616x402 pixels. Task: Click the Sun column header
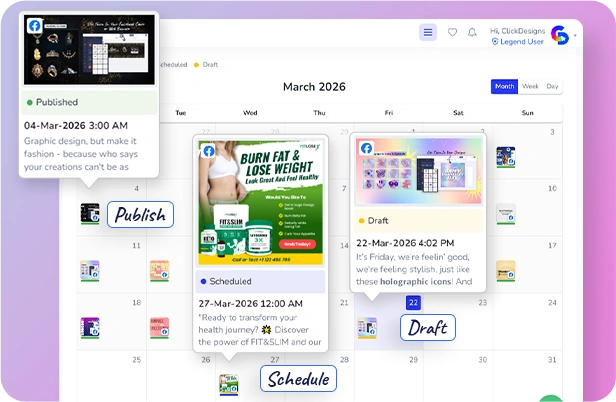[528, 113]
